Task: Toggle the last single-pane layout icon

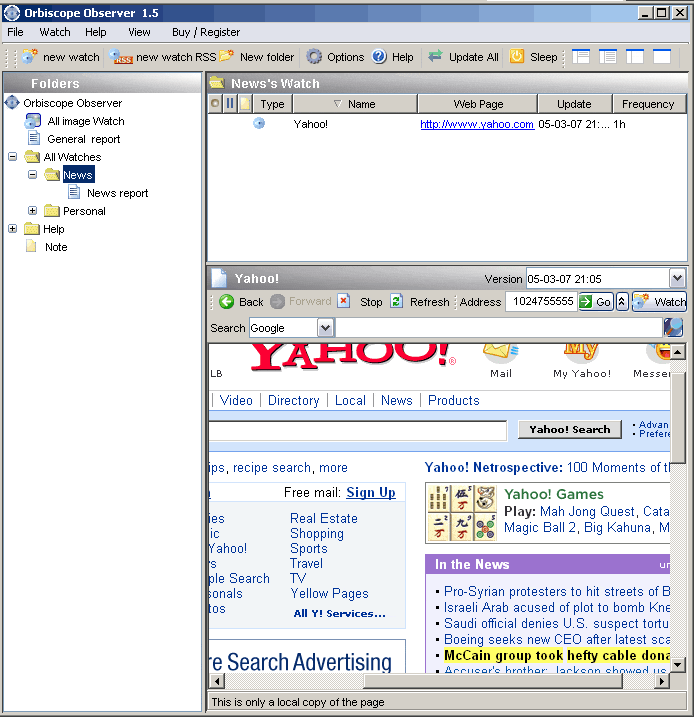Action: pyautogui.click(x=662, y=57)
